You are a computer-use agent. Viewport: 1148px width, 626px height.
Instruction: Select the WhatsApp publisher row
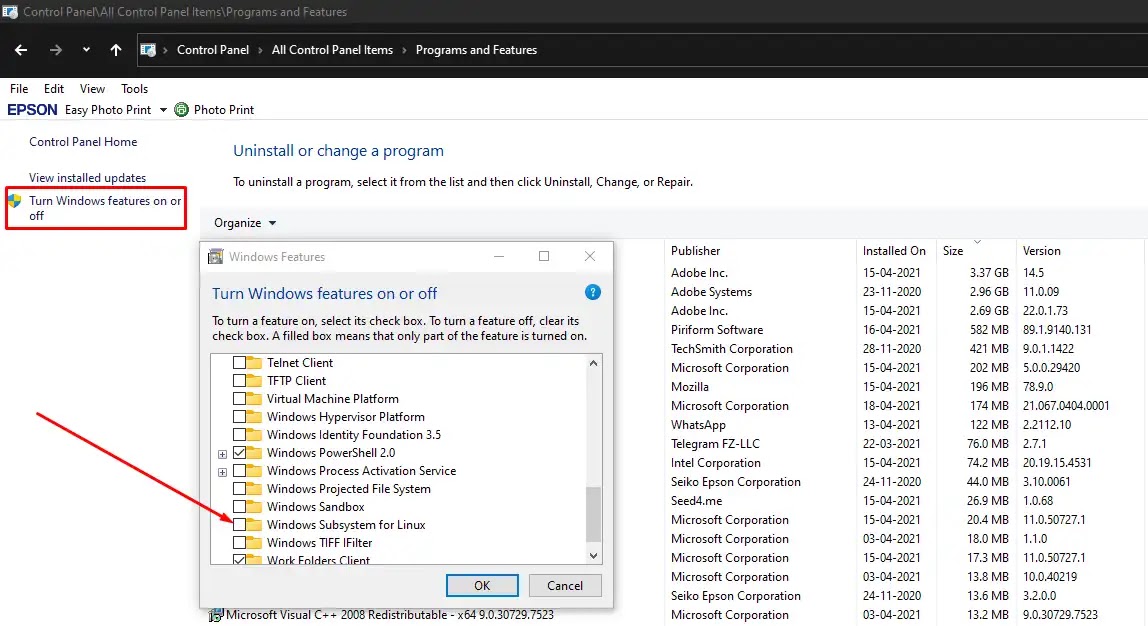tap(698, 425)
